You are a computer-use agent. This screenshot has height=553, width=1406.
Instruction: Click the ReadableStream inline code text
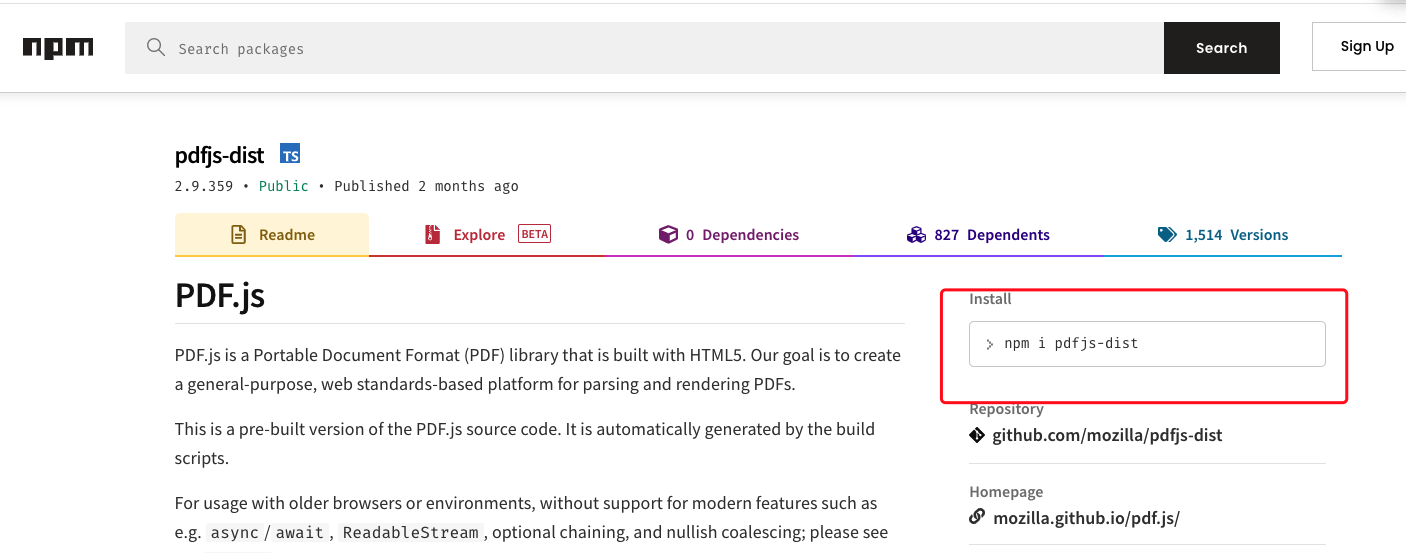pyautogui.click(x=410, y=533)
